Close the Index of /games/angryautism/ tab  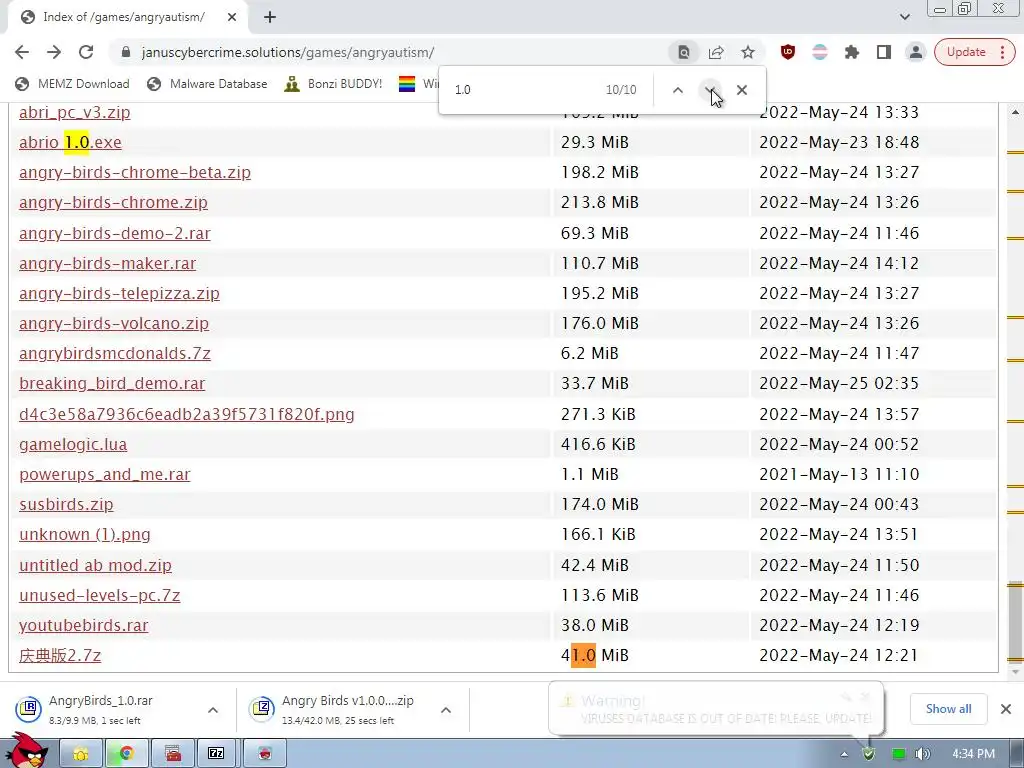pyautogui.click(x=232, y=17)
